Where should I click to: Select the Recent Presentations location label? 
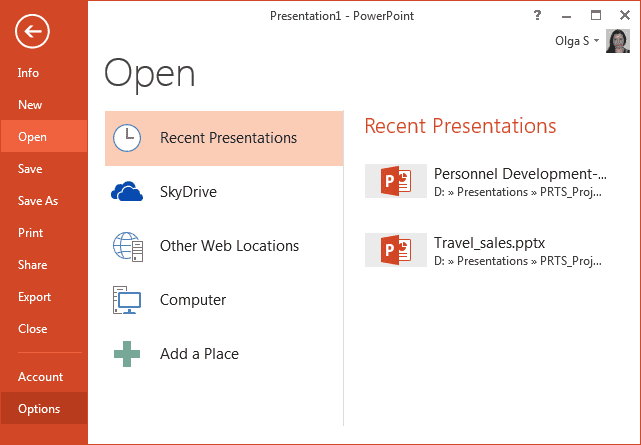click(x=229, y=138)
